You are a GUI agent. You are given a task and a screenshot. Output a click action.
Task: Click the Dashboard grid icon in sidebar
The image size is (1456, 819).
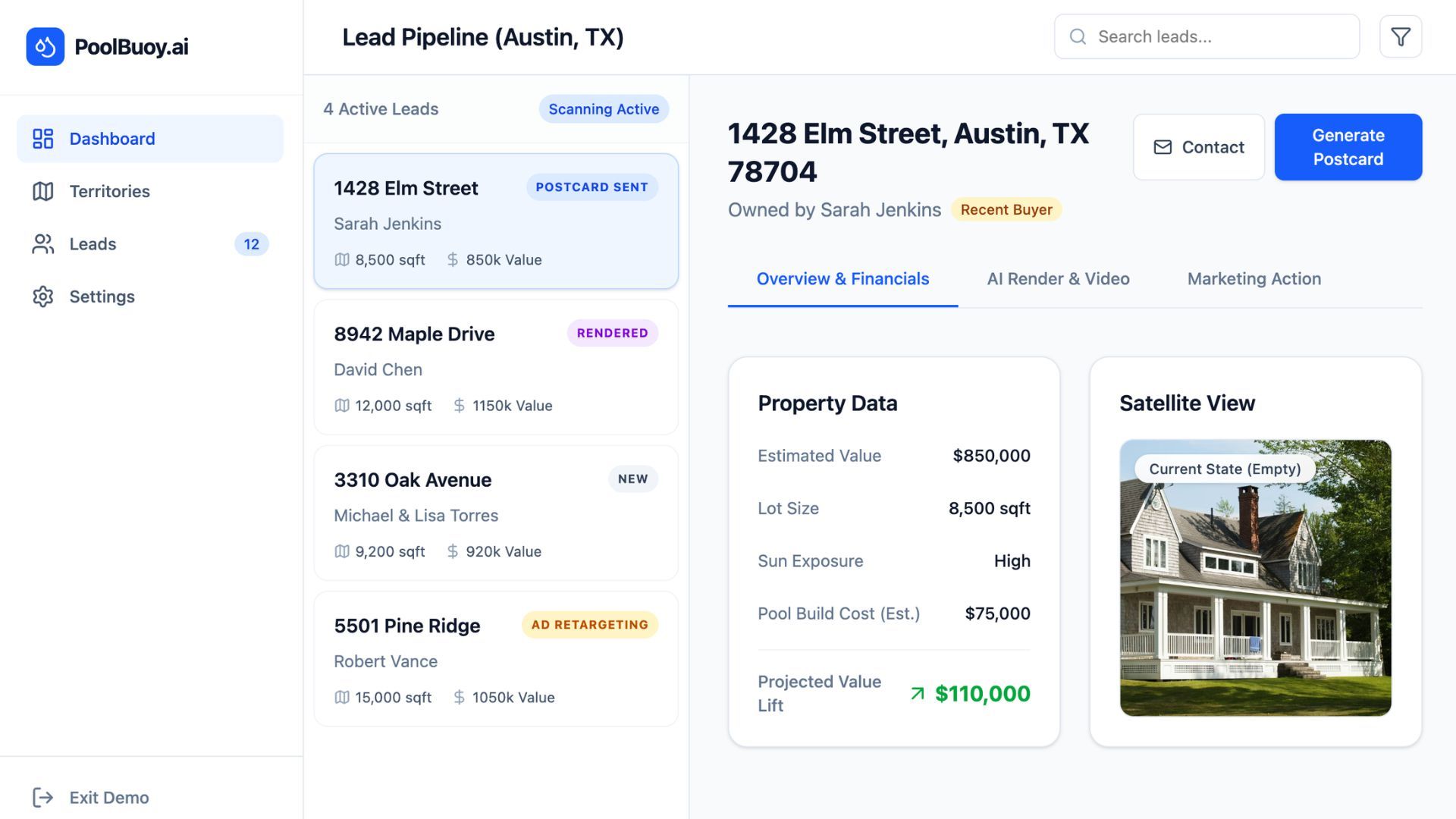pyautogui.click(x=43, y=139)
